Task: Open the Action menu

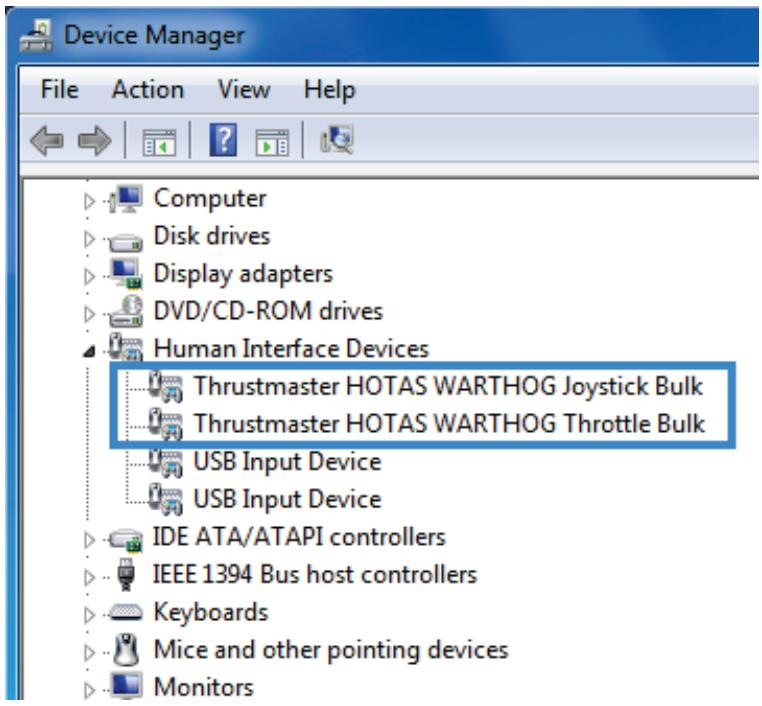Action: coord(148,89)
